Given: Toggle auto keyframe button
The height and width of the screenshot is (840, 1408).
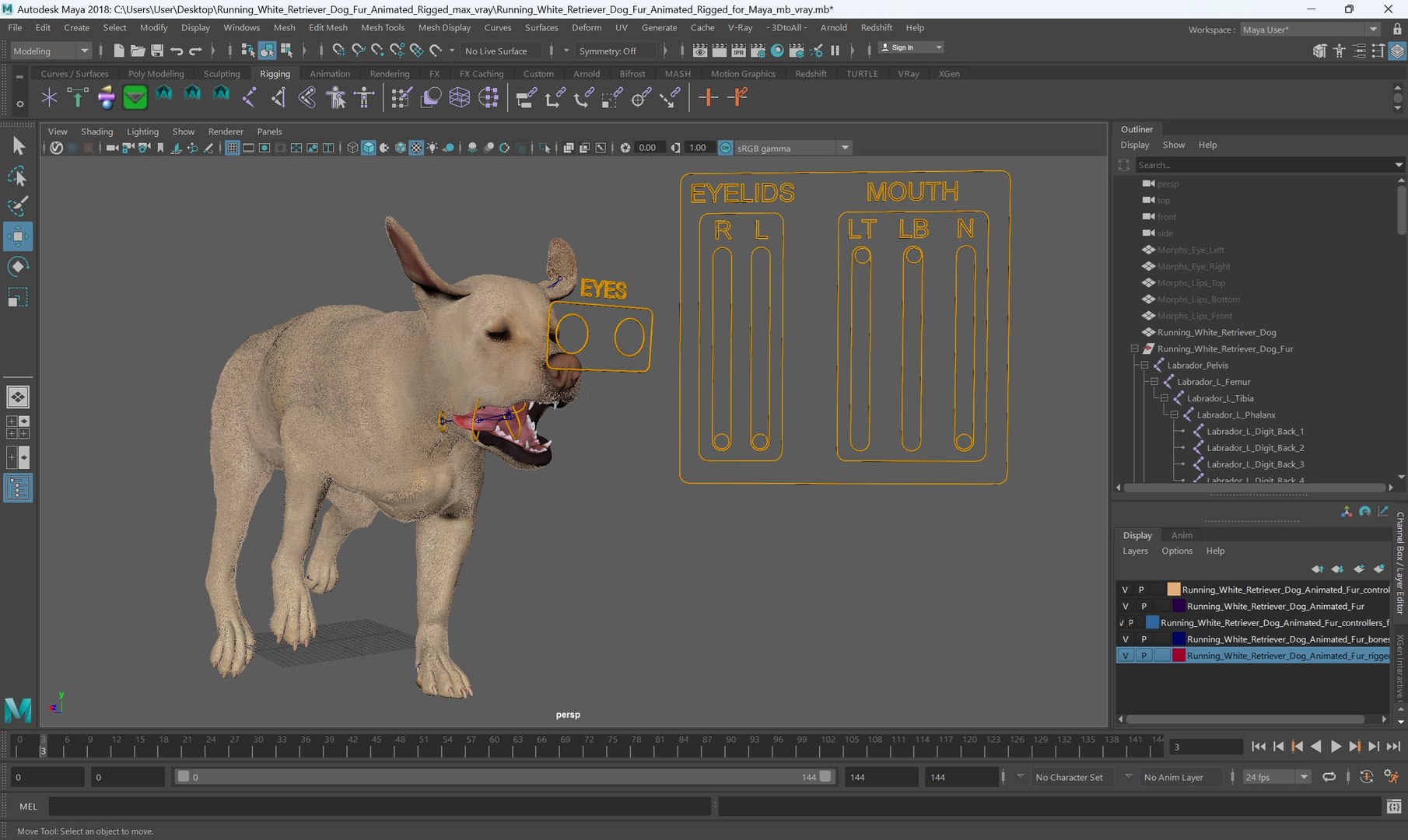Looking at the screenshot, I should pos(1366,776).
